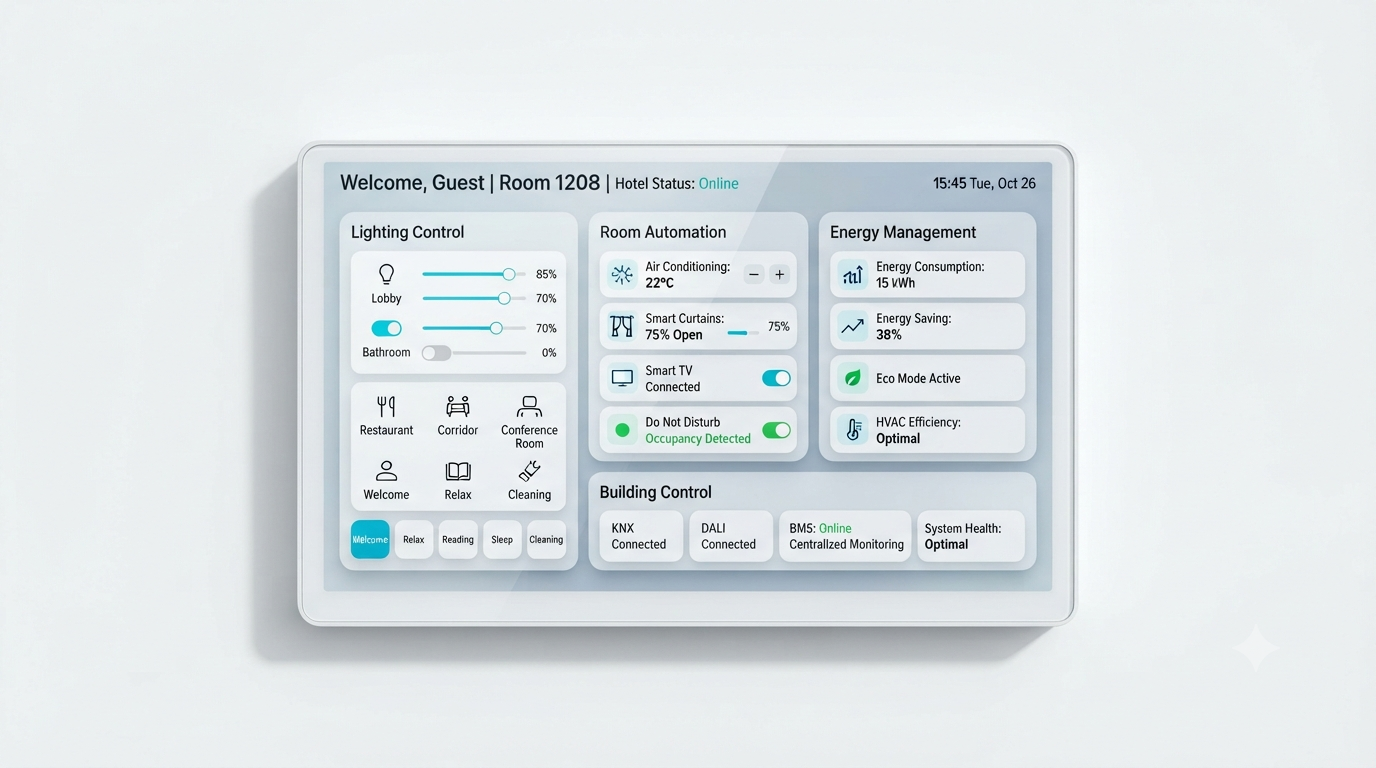Click the Energy Consumption 15 kWh text
This screenshot has height=768, width=1376.
(x=930, y=275)
